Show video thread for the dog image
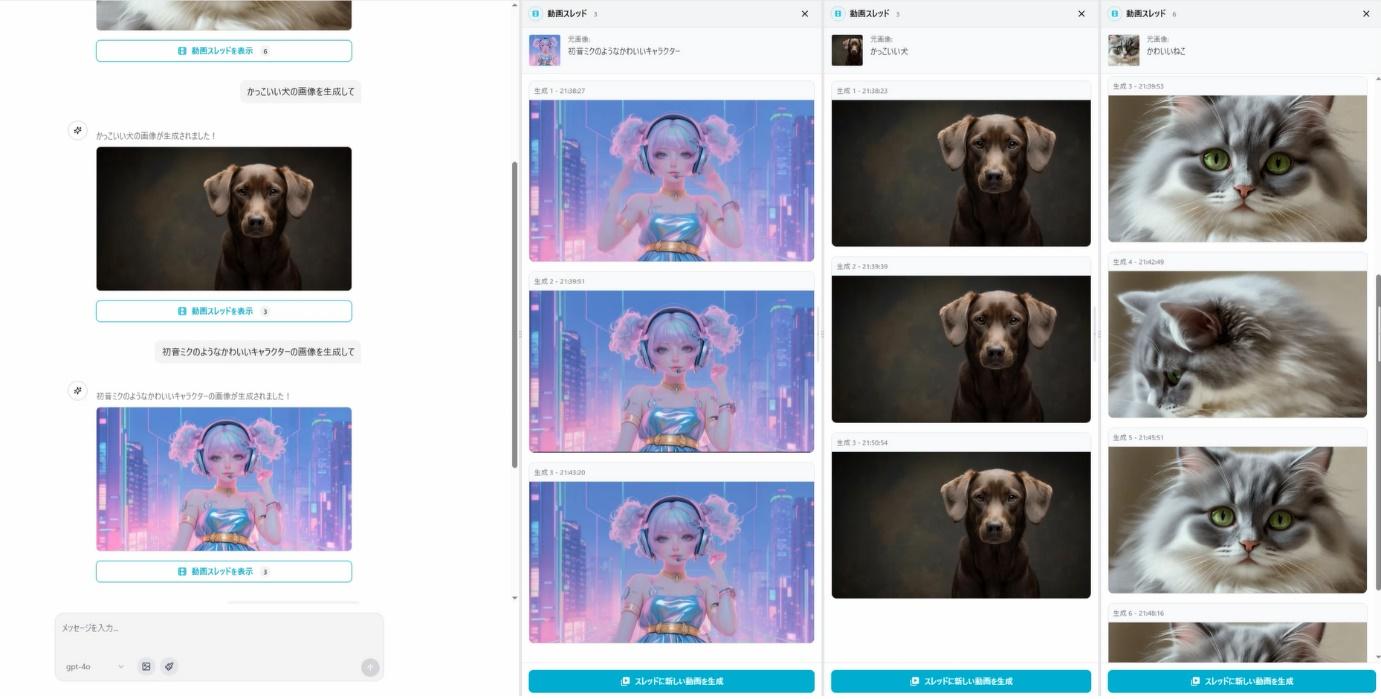1381x699 pixels. [224, 311]
